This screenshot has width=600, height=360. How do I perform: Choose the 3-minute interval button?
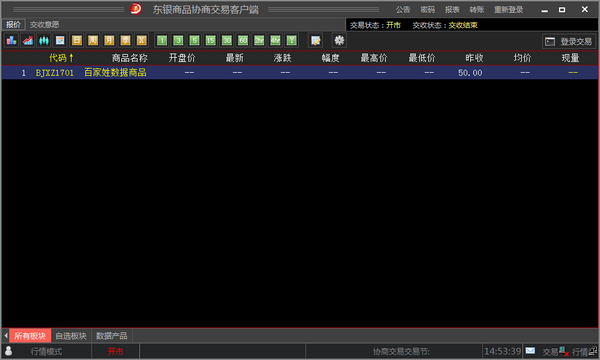(x=178, y=40)
